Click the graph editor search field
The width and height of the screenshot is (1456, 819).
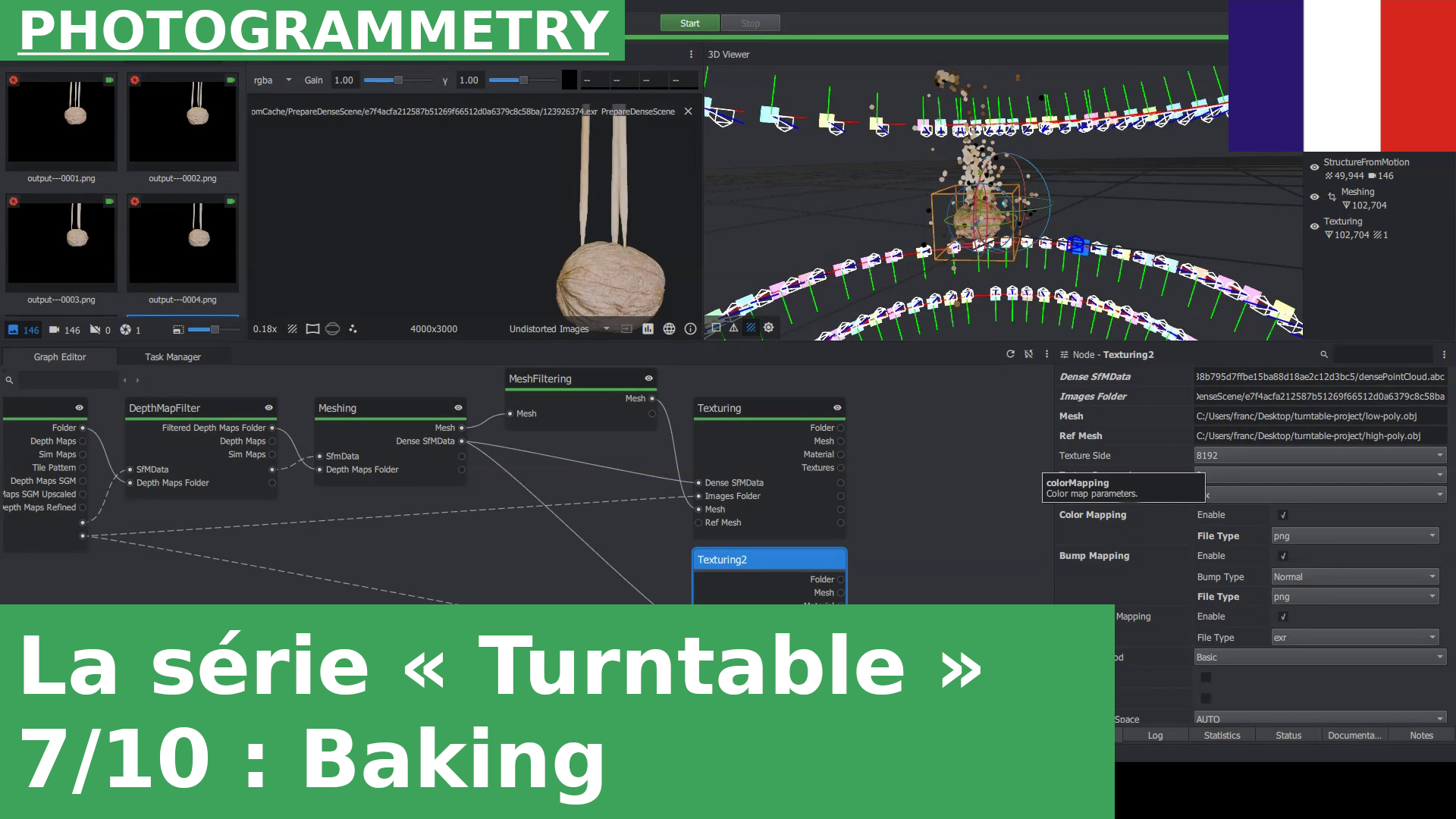68,380
